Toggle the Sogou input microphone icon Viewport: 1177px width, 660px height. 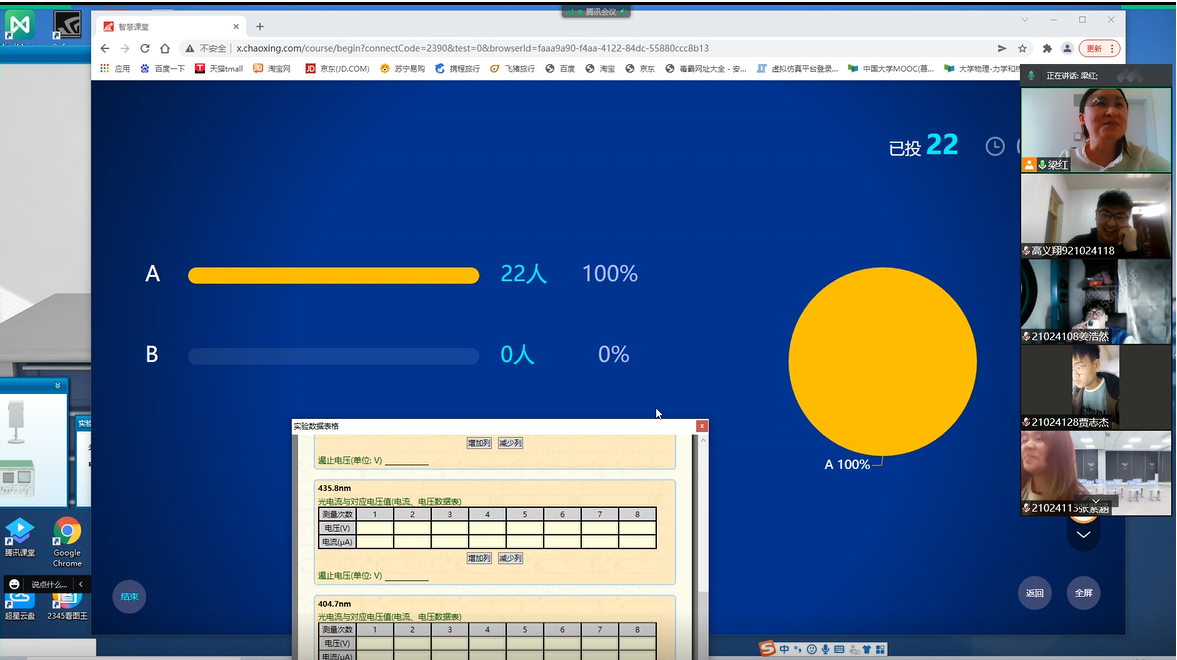[x=825, y=649]
